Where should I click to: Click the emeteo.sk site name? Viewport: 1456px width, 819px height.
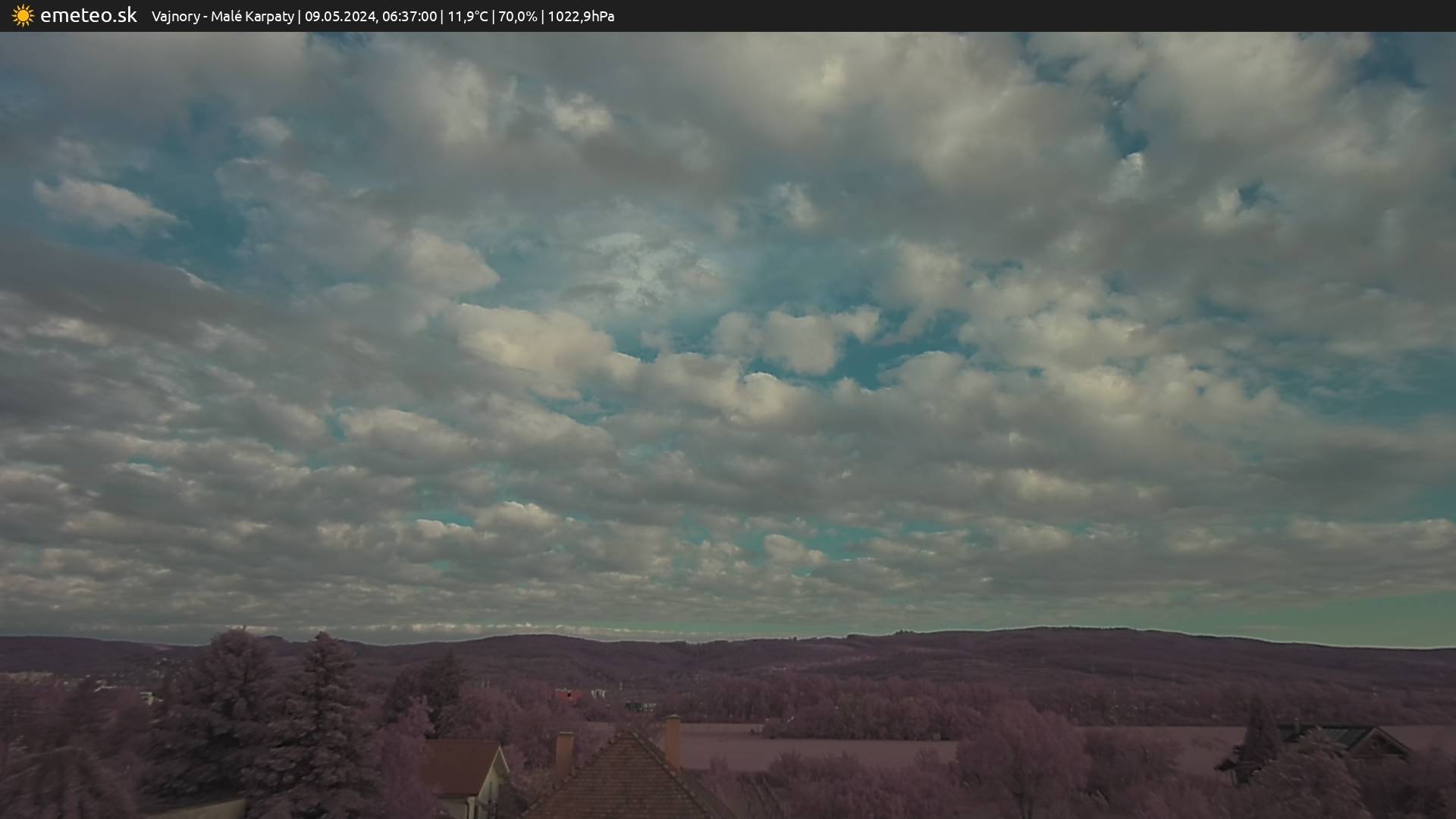pos(88,15)
